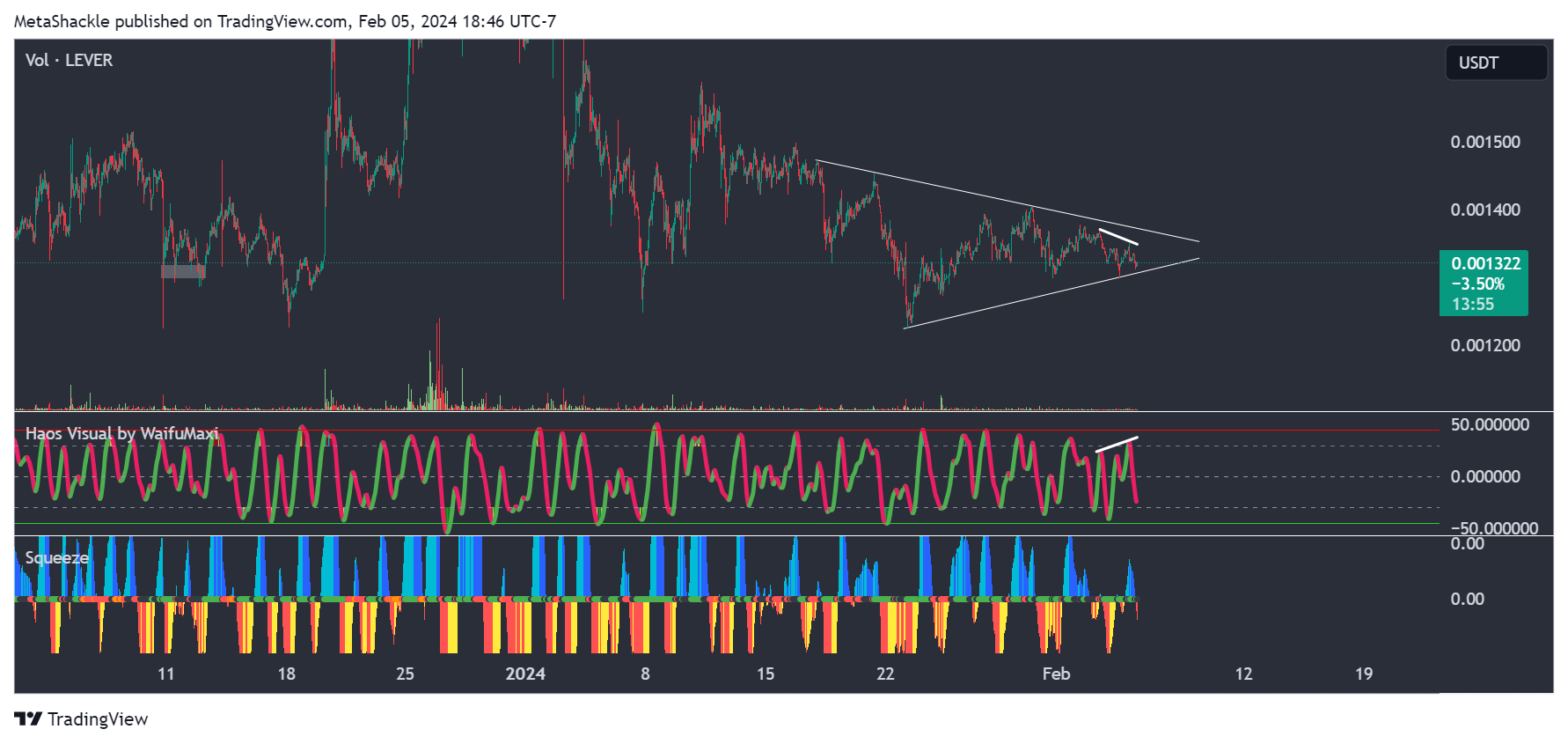Click the -50.000000 oscillator scale value
Viewport: 1568px width, 744px height.
click(1494, 528)
